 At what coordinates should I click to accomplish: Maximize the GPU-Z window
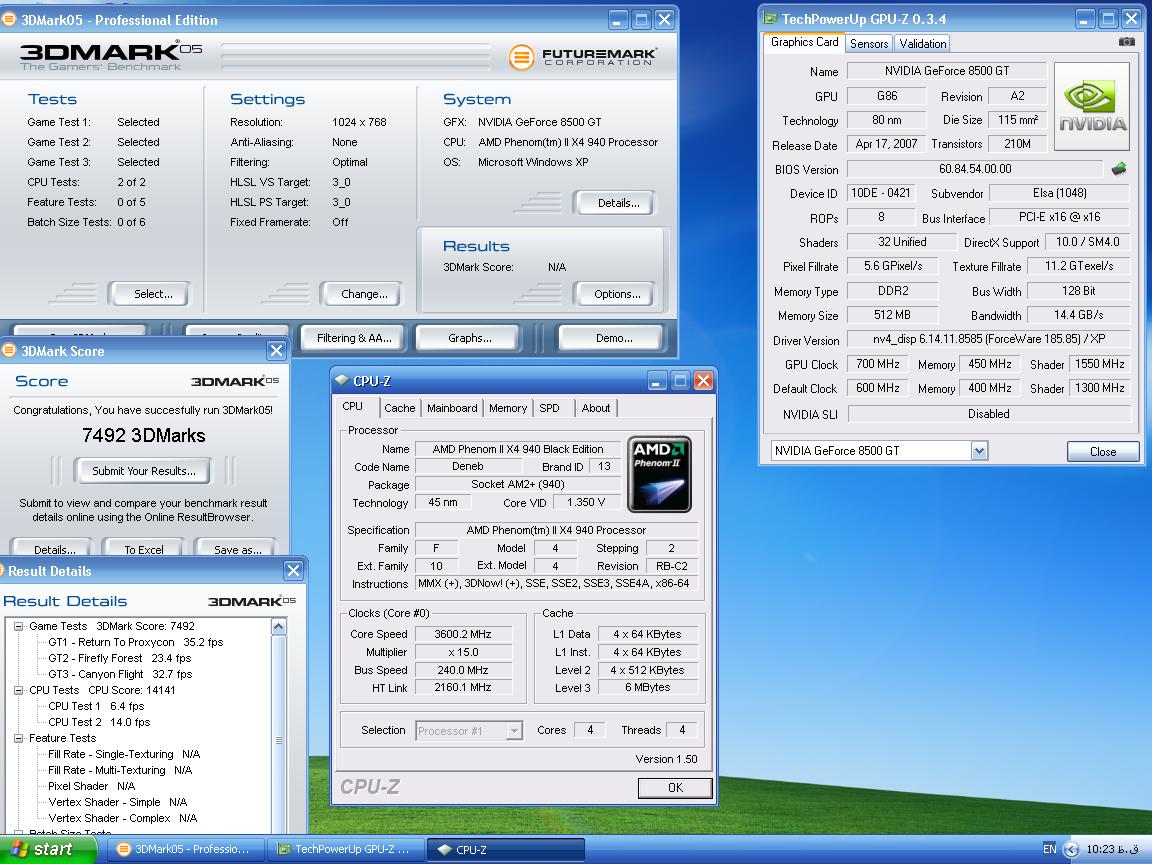(x=1109, y=19)
